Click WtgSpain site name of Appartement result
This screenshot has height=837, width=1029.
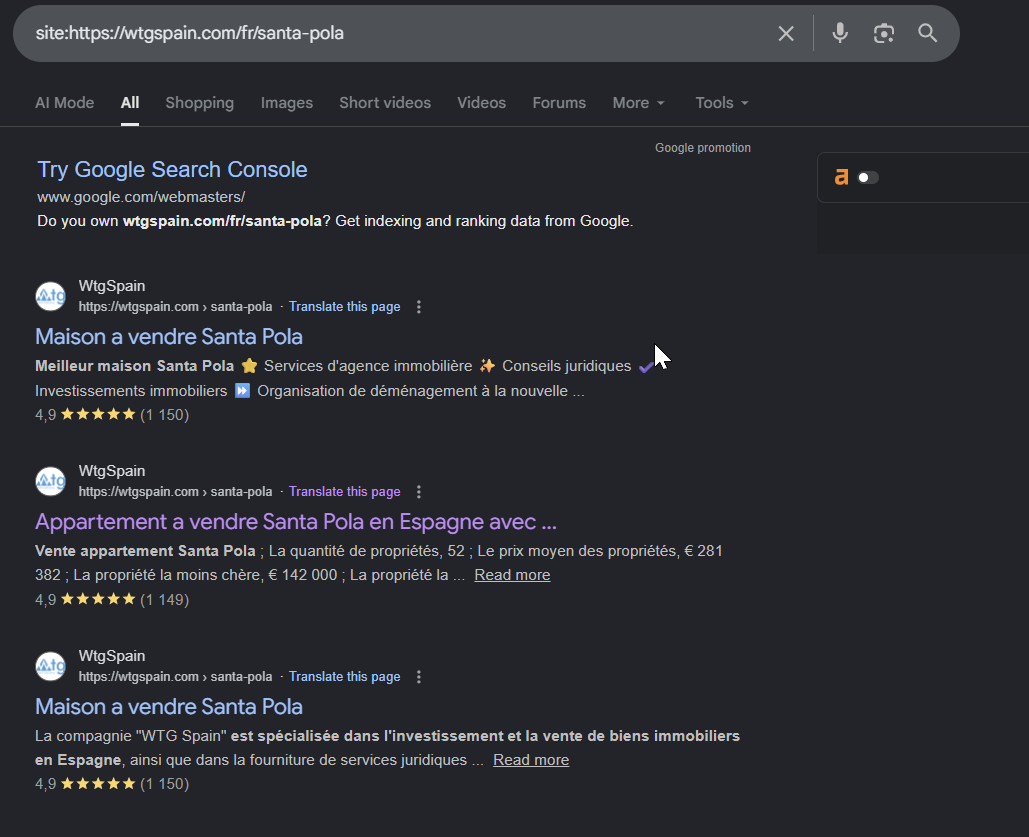112,471
